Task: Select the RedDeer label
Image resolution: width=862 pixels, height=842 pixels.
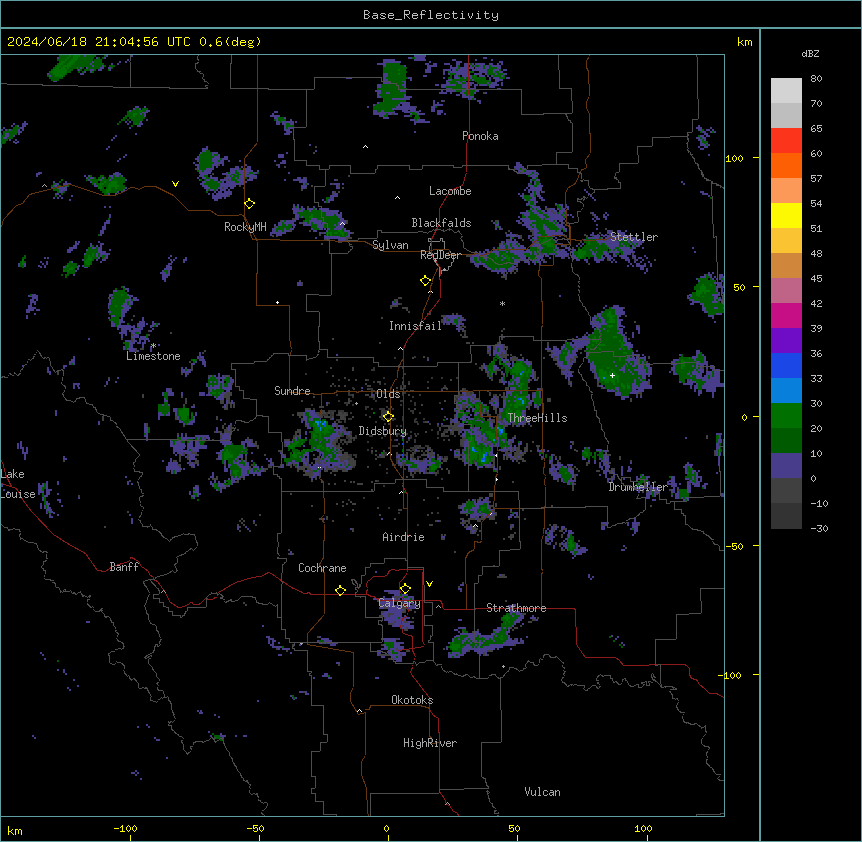Action: point(440,255)
